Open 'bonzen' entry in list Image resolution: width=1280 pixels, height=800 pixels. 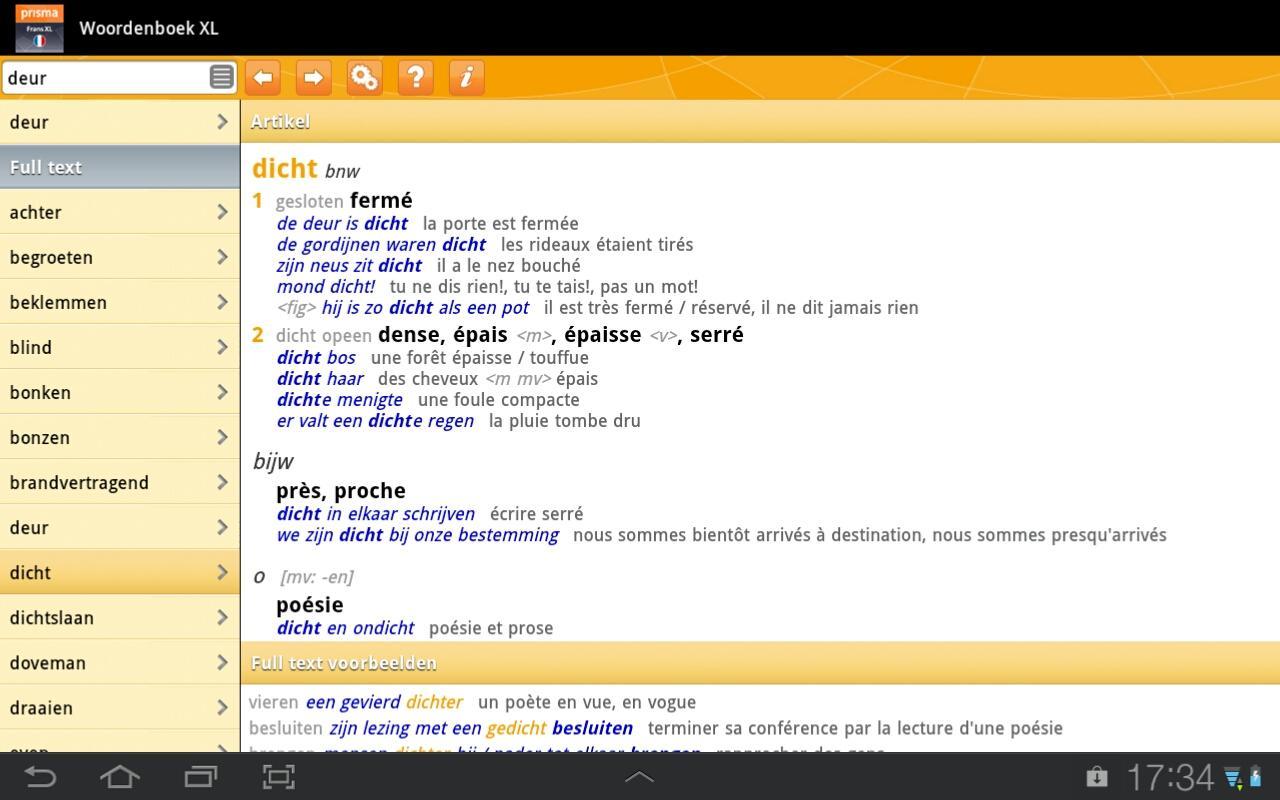pos(120,437)
